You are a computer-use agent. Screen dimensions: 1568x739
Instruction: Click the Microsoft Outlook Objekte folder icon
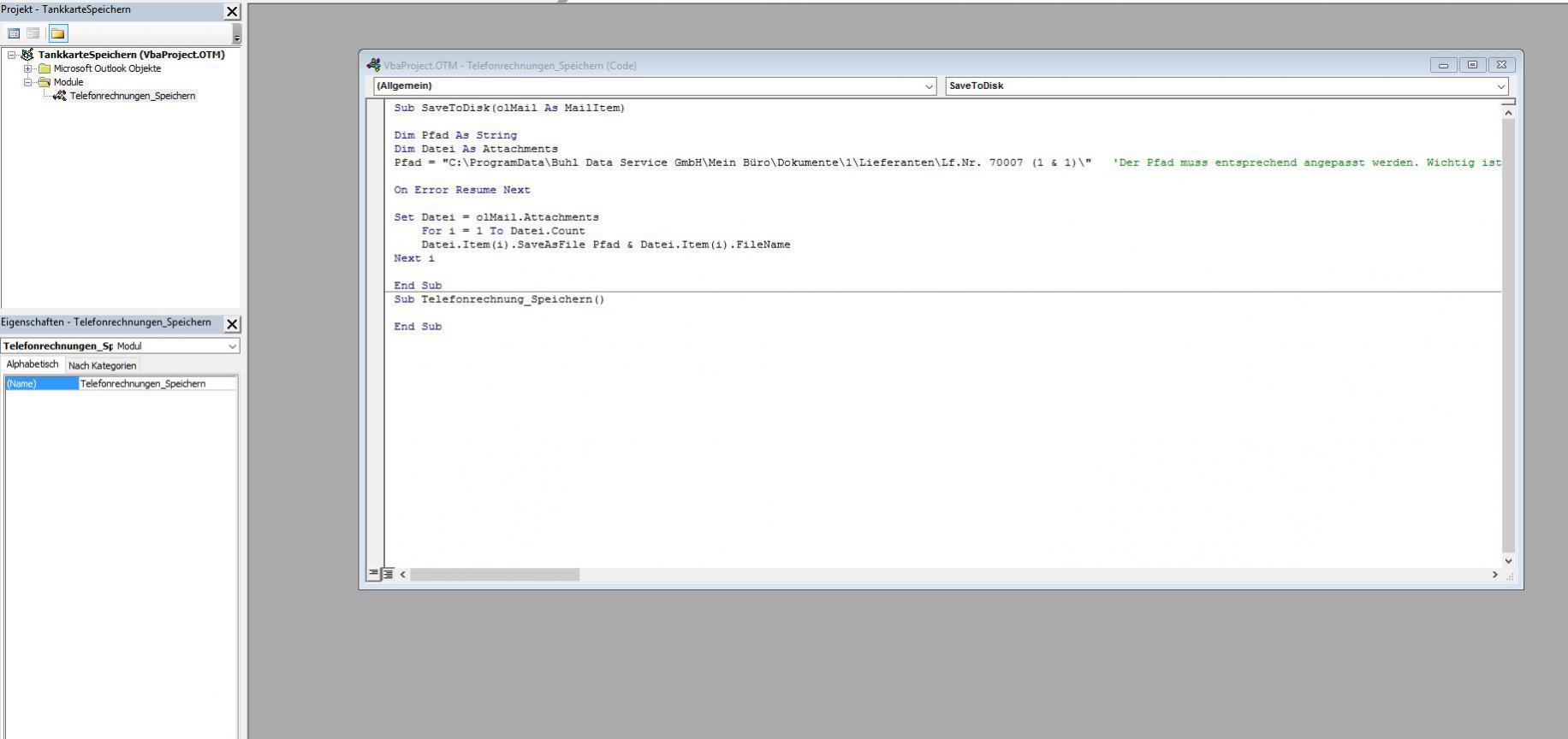point(45,68)
